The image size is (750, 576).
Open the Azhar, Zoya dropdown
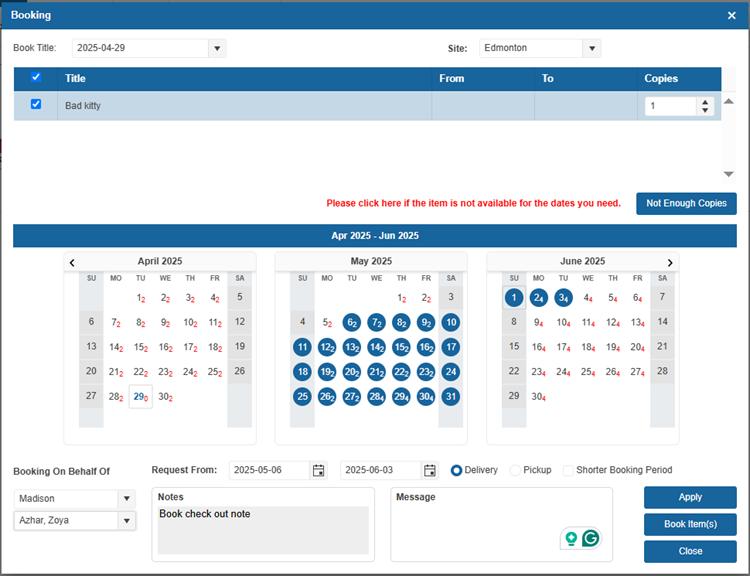coord(126,521)
